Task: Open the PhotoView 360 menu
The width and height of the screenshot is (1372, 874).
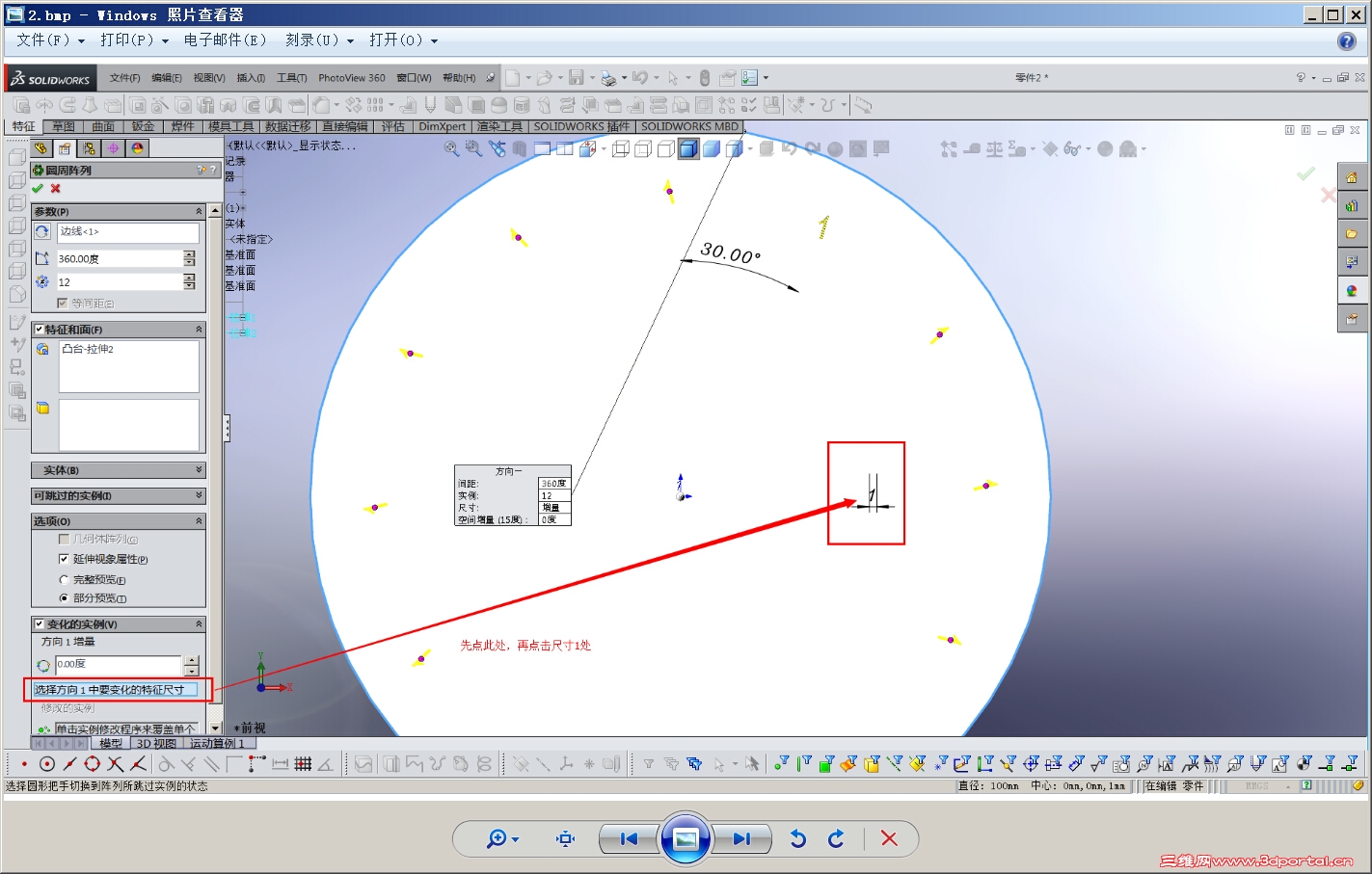Action: click(x=351, y=78)
